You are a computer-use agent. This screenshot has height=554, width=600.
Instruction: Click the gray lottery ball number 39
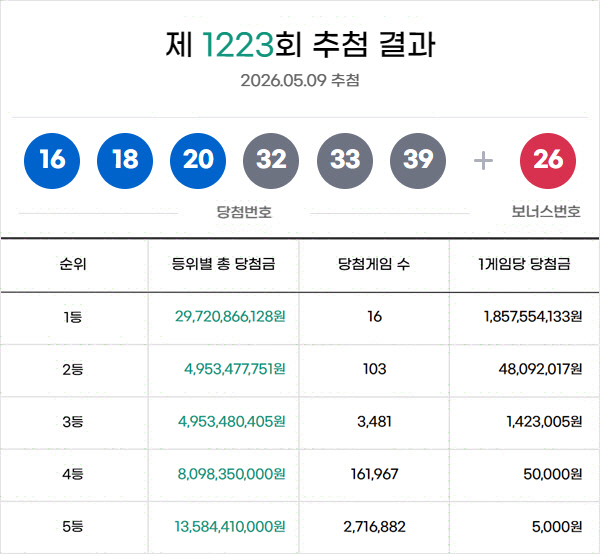pos(417,161)
